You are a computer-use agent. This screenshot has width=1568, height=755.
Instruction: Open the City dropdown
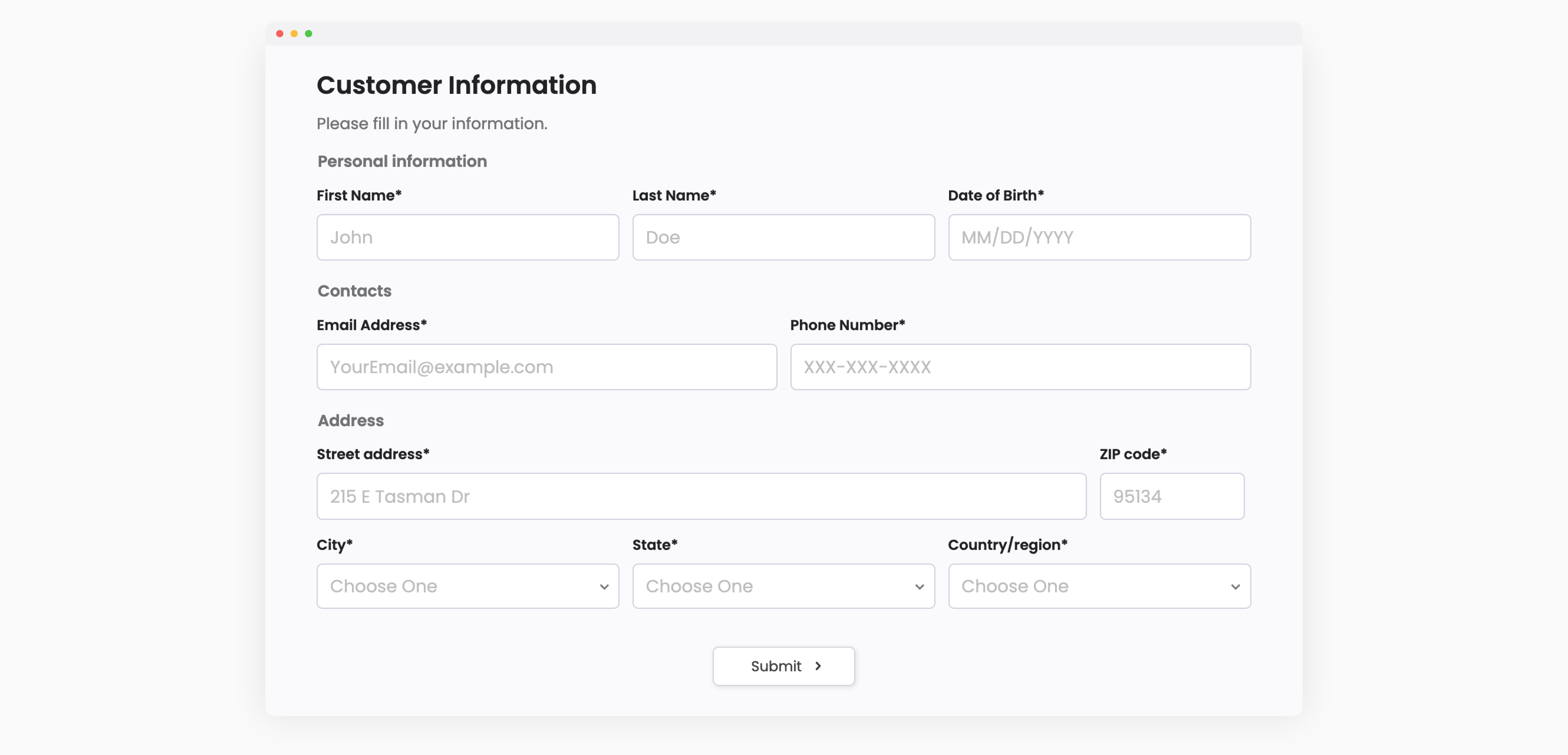tap(467, 586)
